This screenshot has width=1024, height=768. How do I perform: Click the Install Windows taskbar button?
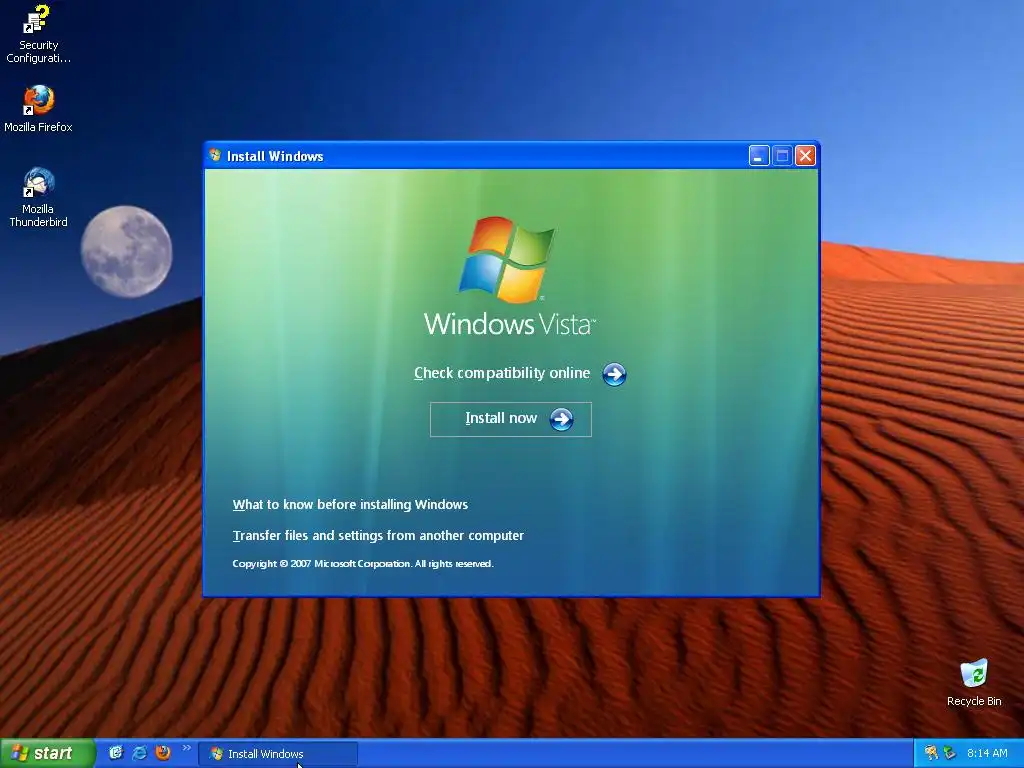coord(278,754)
